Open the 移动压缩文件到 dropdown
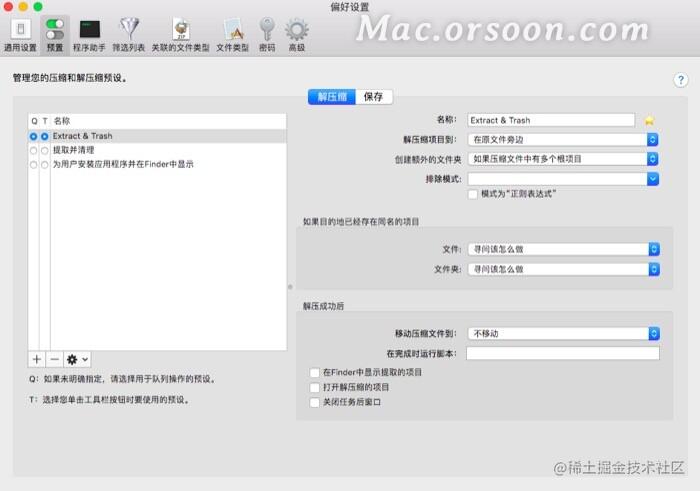Screen dimensions: 700x491 pyautogui.click(x=564, y=333)
